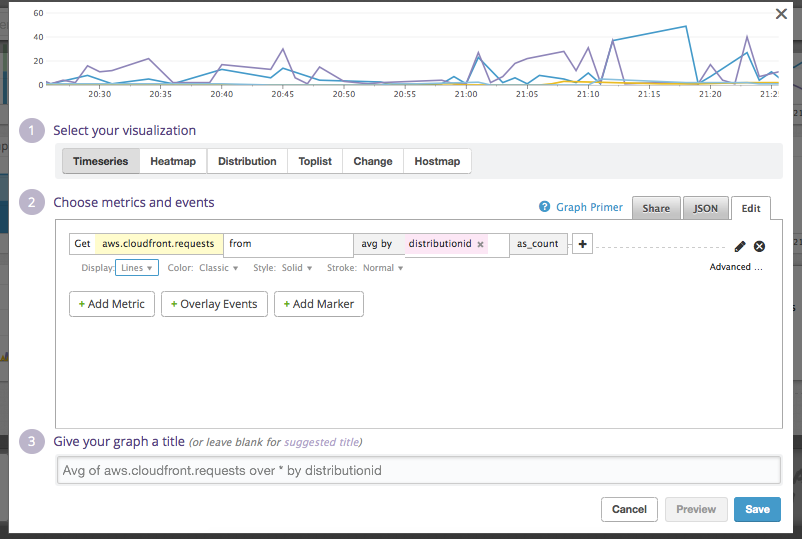The height and width of the screenshot is (539, 802).
Task: Click the Graph Primer help icon
Action: [x=545, y=207]
